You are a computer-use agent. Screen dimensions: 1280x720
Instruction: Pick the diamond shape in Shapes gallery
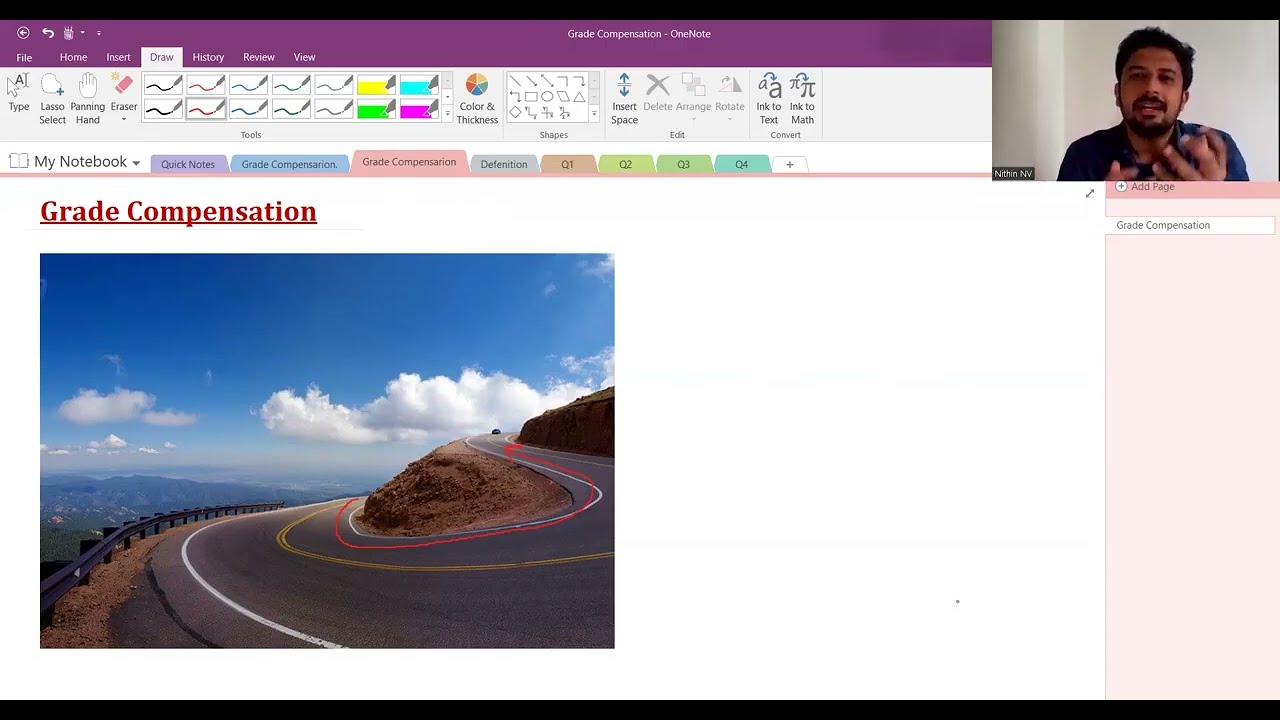515,113
